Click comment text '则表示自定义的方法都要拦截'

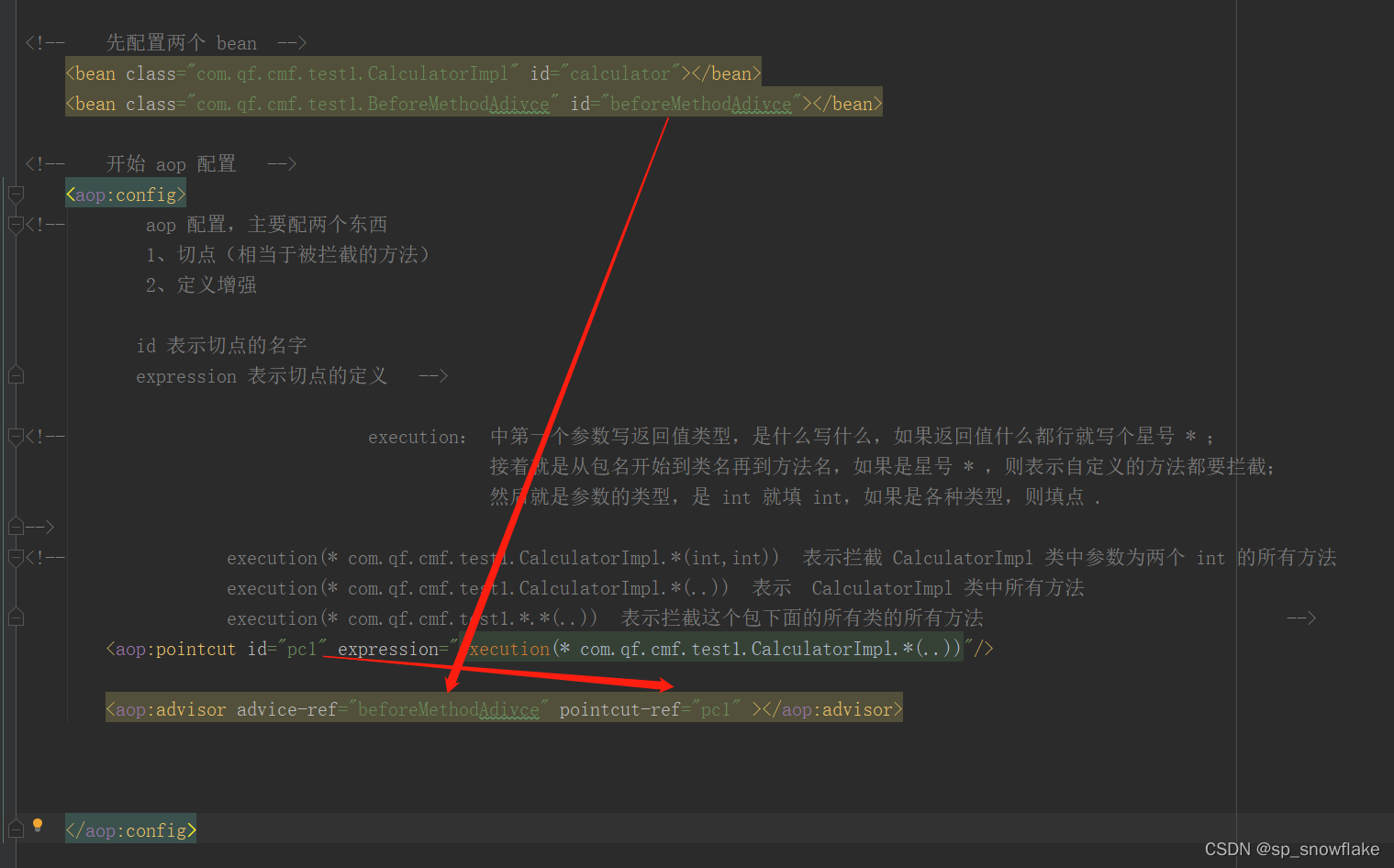(x=1135, y=467)
